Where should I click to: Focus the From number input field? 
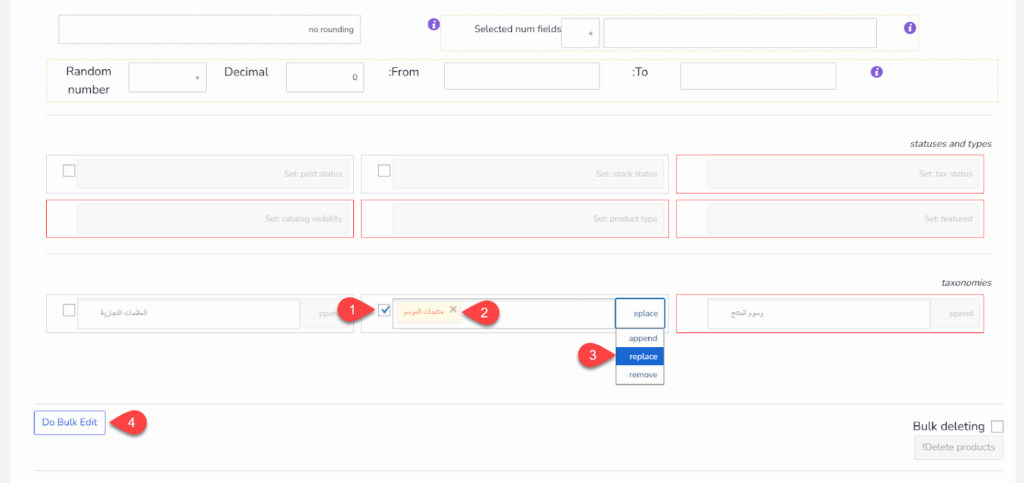click(x=521, y=76)
